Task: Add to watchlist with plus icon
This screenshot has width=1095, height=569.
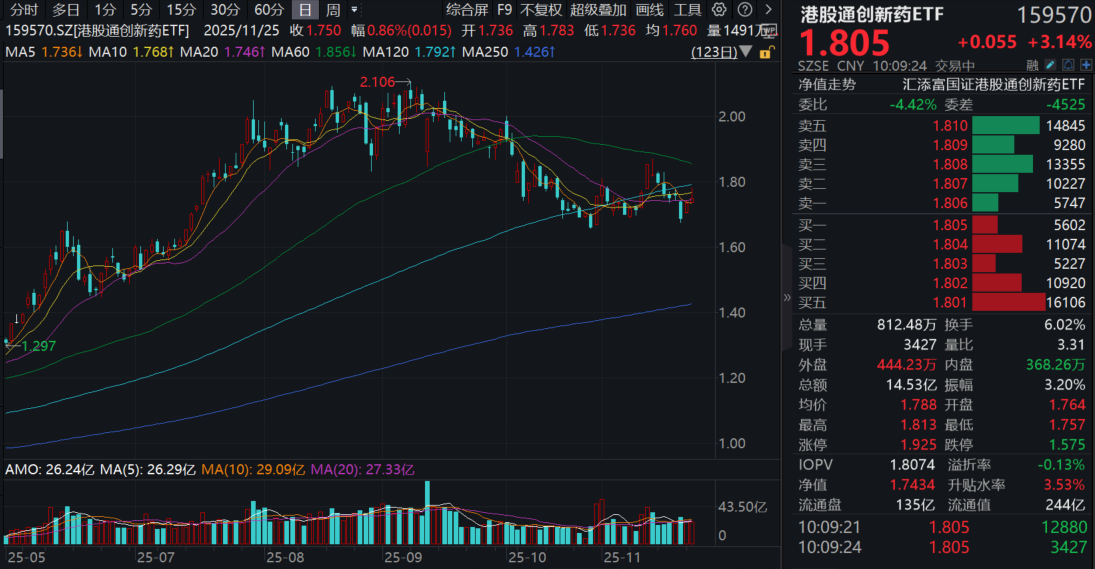Action: (1086, 67)
